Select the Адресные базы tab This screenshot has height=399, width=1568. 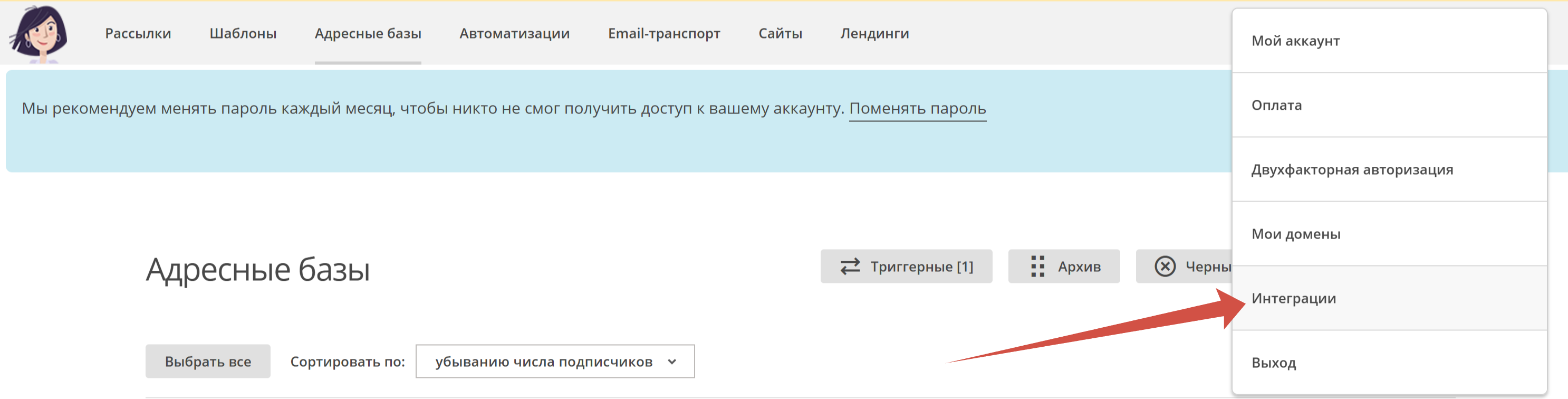pos(368,33)
